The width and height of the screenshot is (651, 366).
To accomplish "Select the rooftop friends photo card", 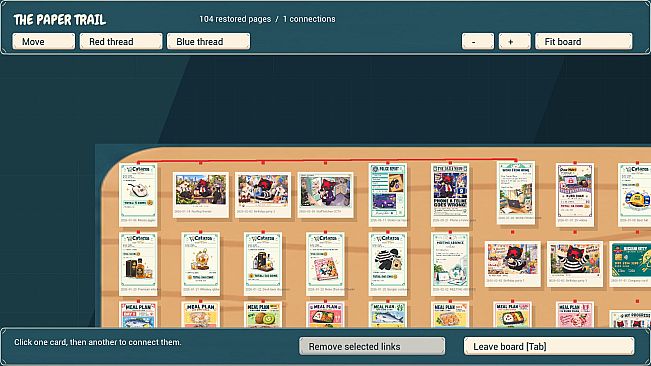I will [201, 195].
